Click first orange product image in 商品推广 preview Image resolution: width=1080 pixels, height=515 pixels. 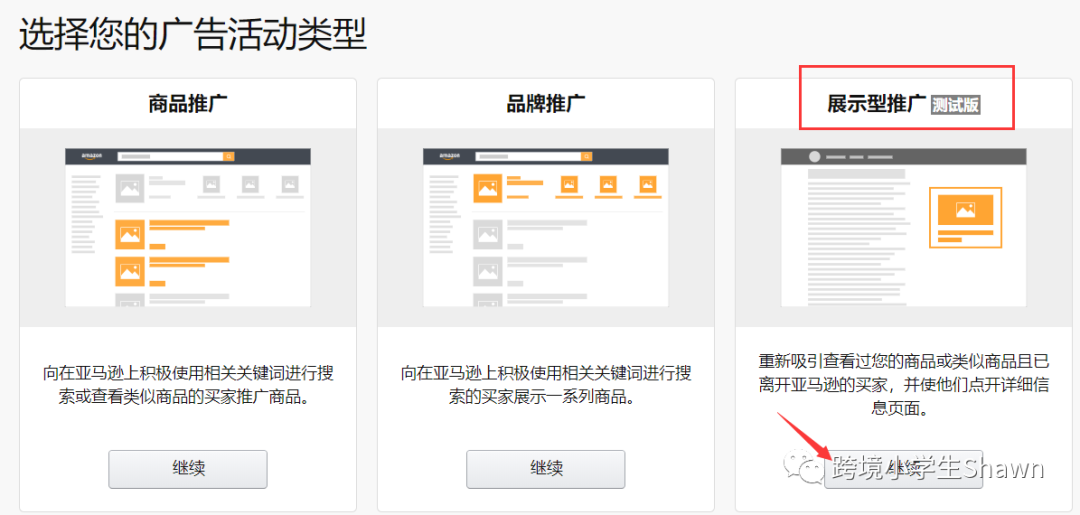(x=130, y=234)
